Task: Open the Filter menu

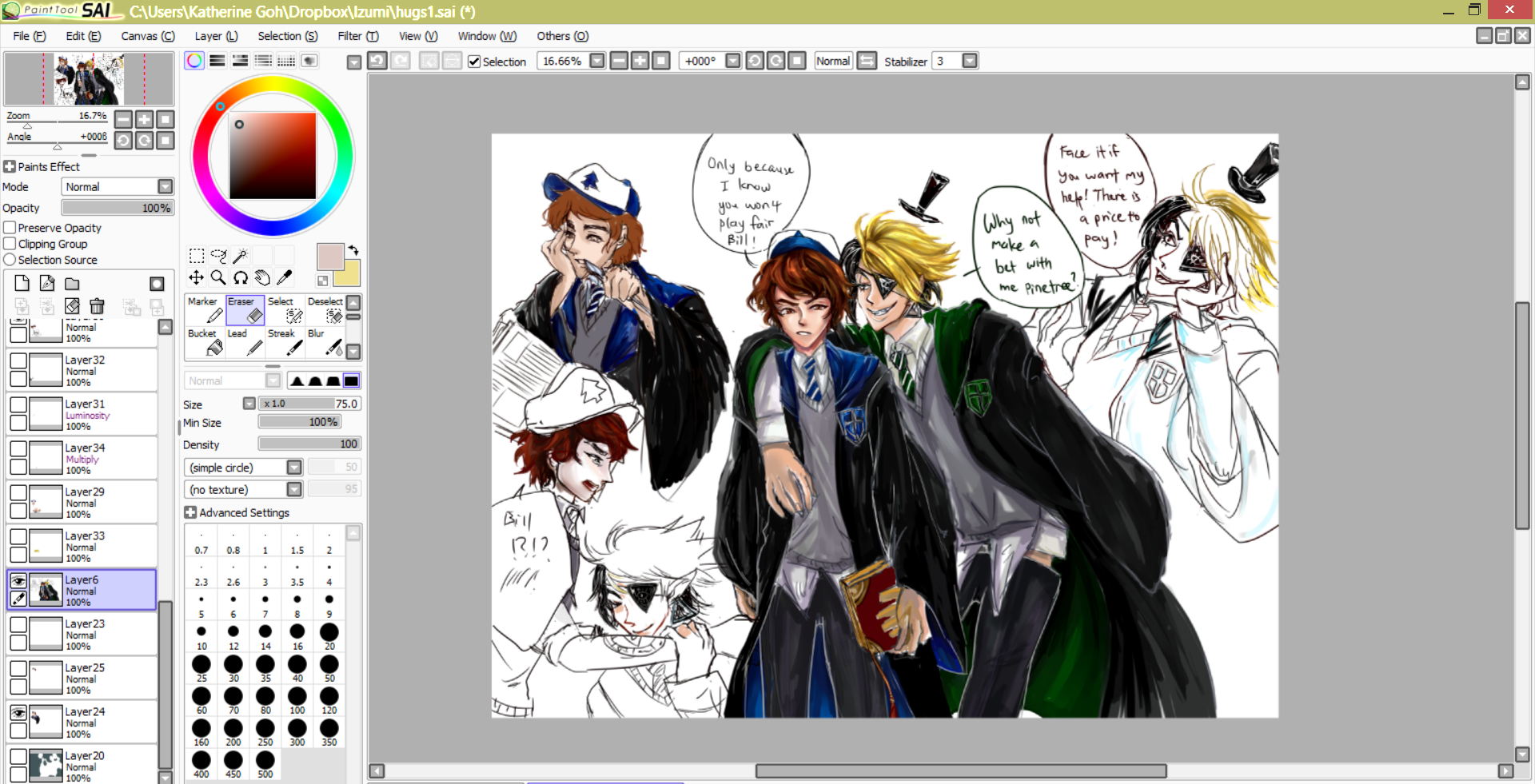Action: tap(358, 36)
